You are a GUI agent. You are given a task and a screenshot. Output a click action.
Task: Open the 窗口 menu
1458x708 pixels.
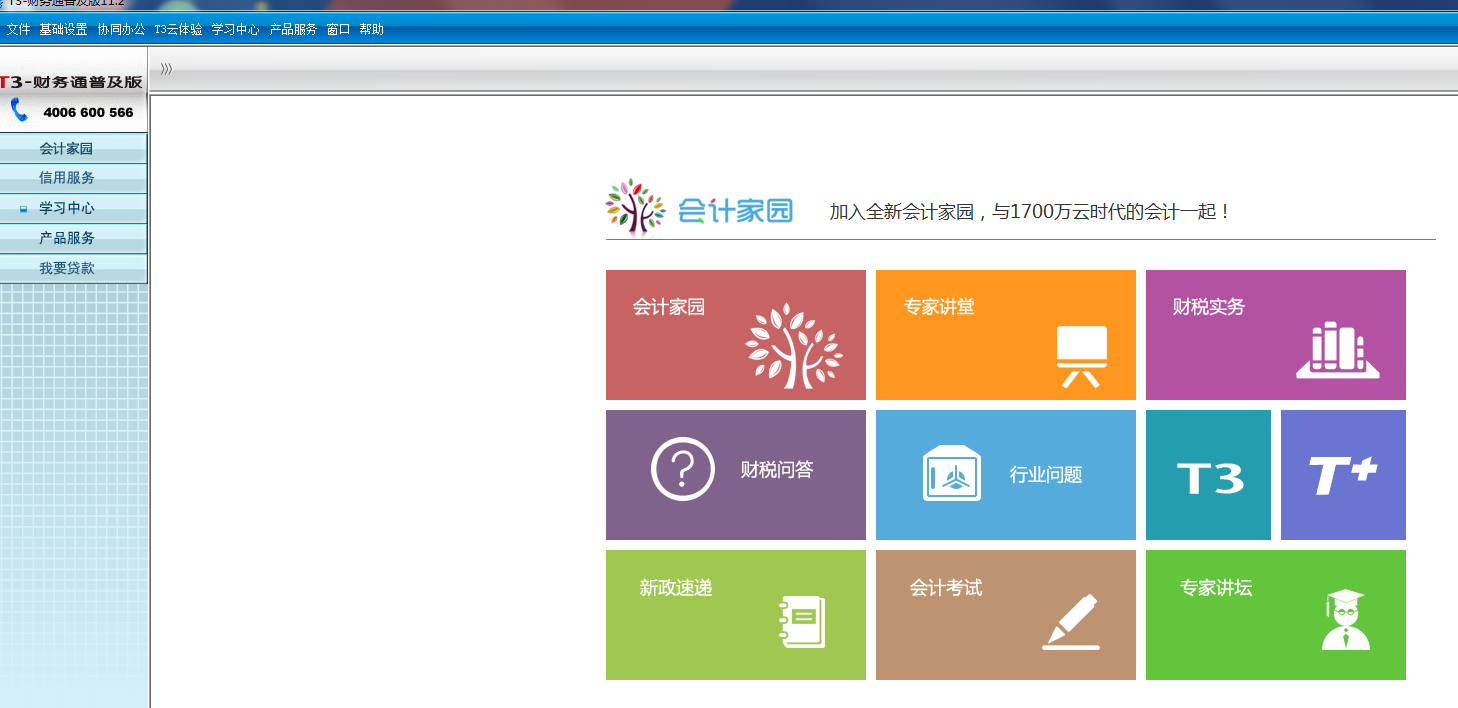tap(338, 30)
